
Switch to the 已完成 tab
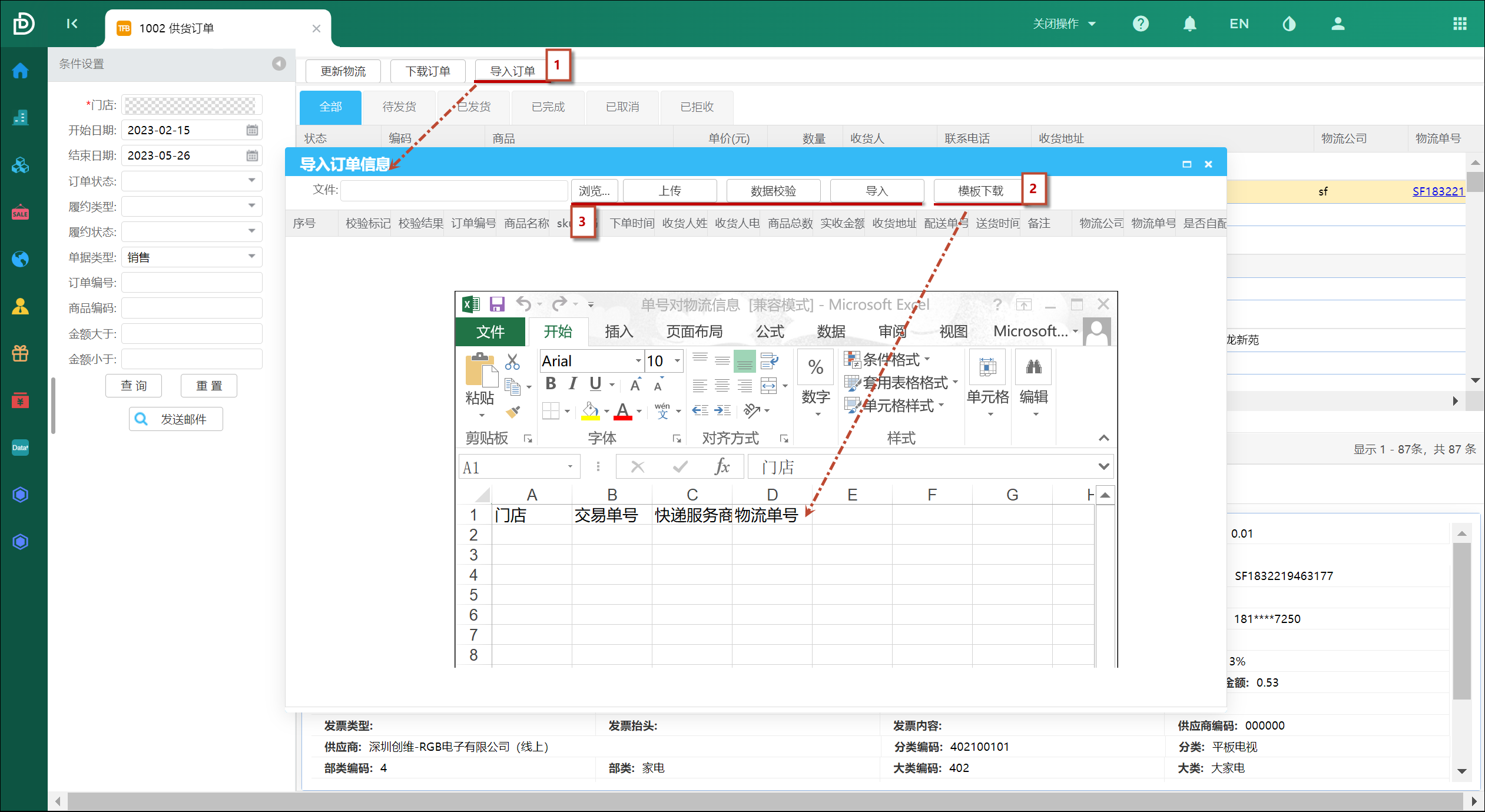coord(548,107)
